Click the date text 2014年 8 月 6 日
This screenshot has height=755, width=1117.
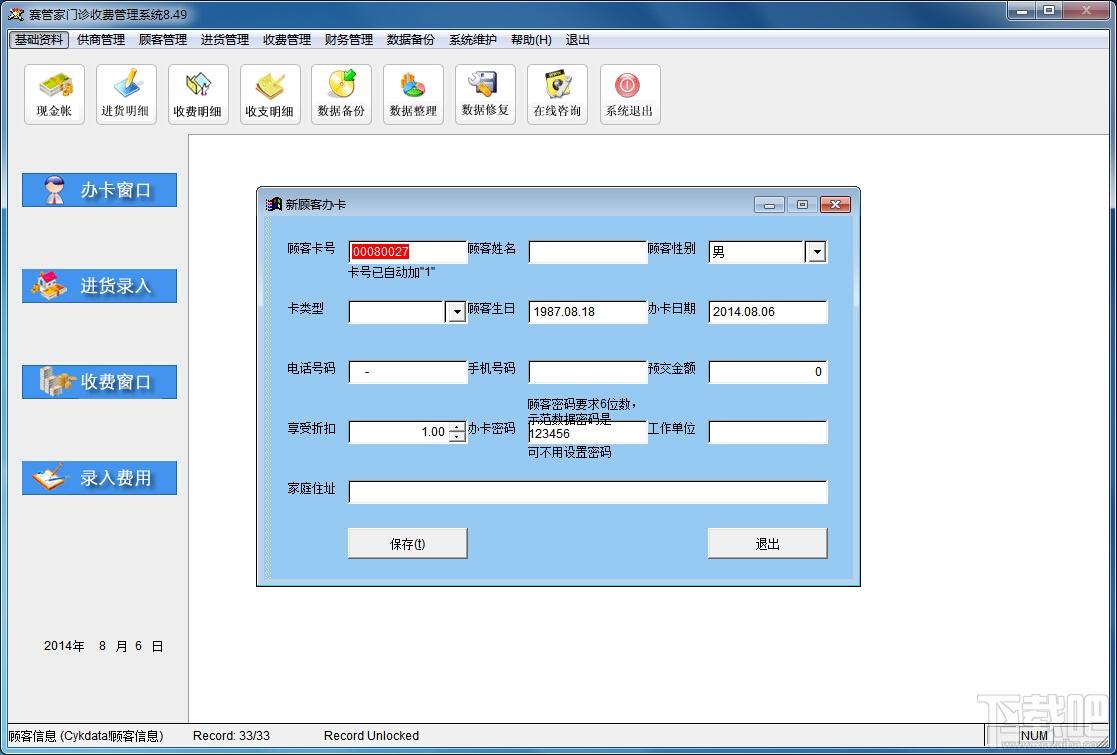click(104, 646)
